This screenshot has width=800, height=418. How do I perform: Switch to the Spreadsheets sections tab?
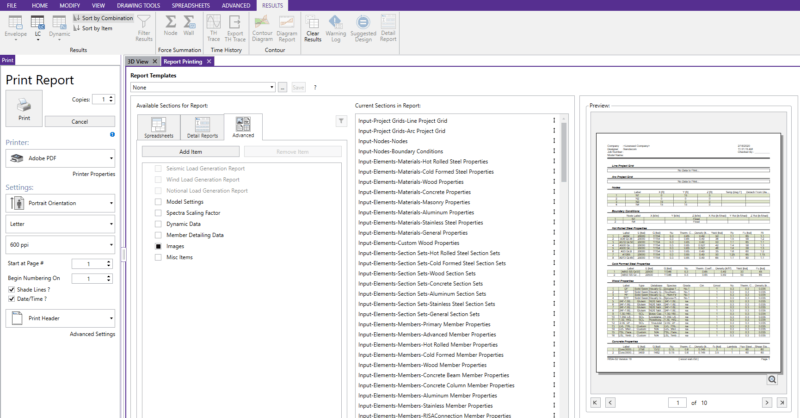pos(158,128)
